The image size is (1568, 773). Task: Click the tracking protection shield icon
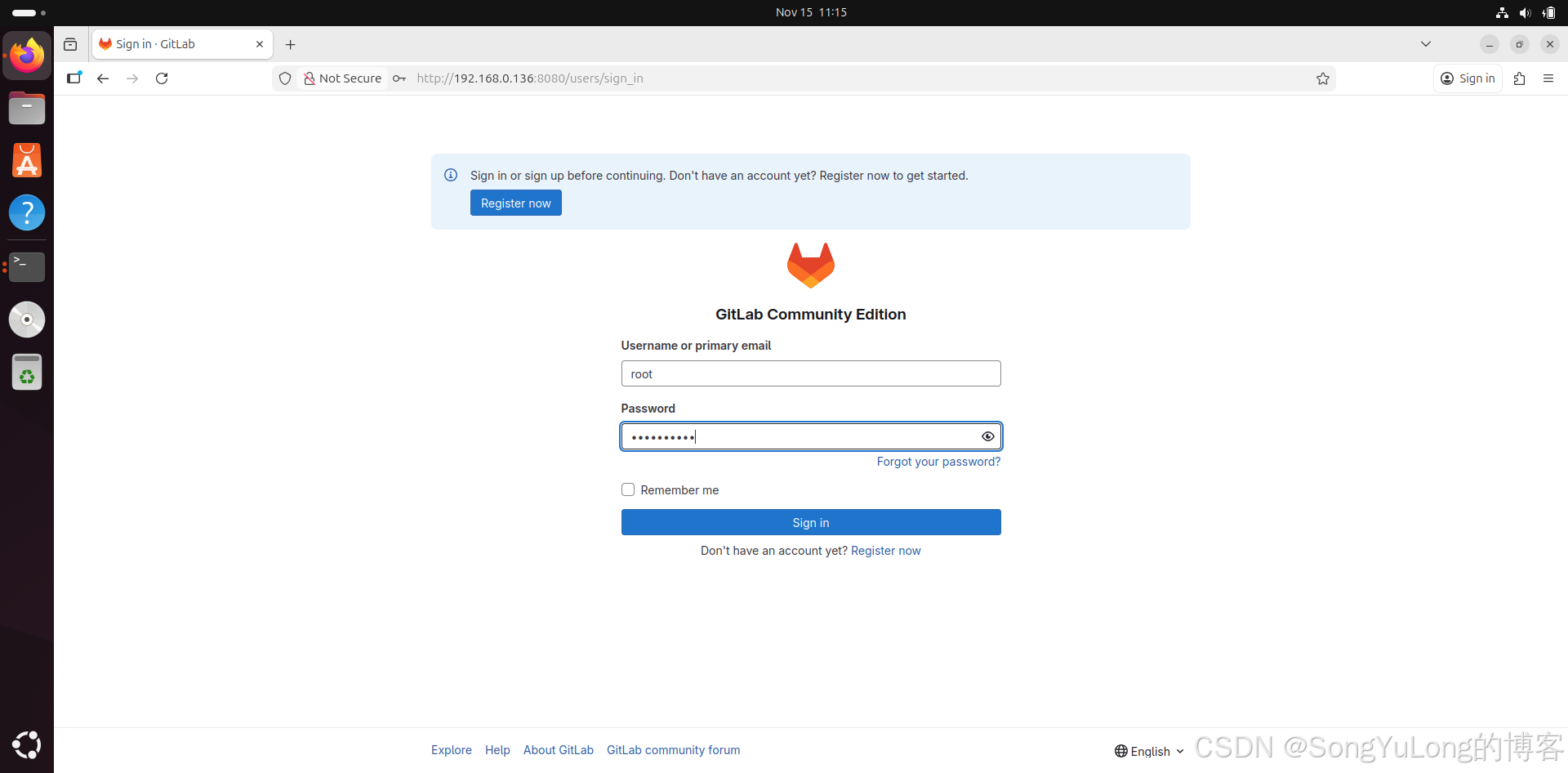(285, 78)
